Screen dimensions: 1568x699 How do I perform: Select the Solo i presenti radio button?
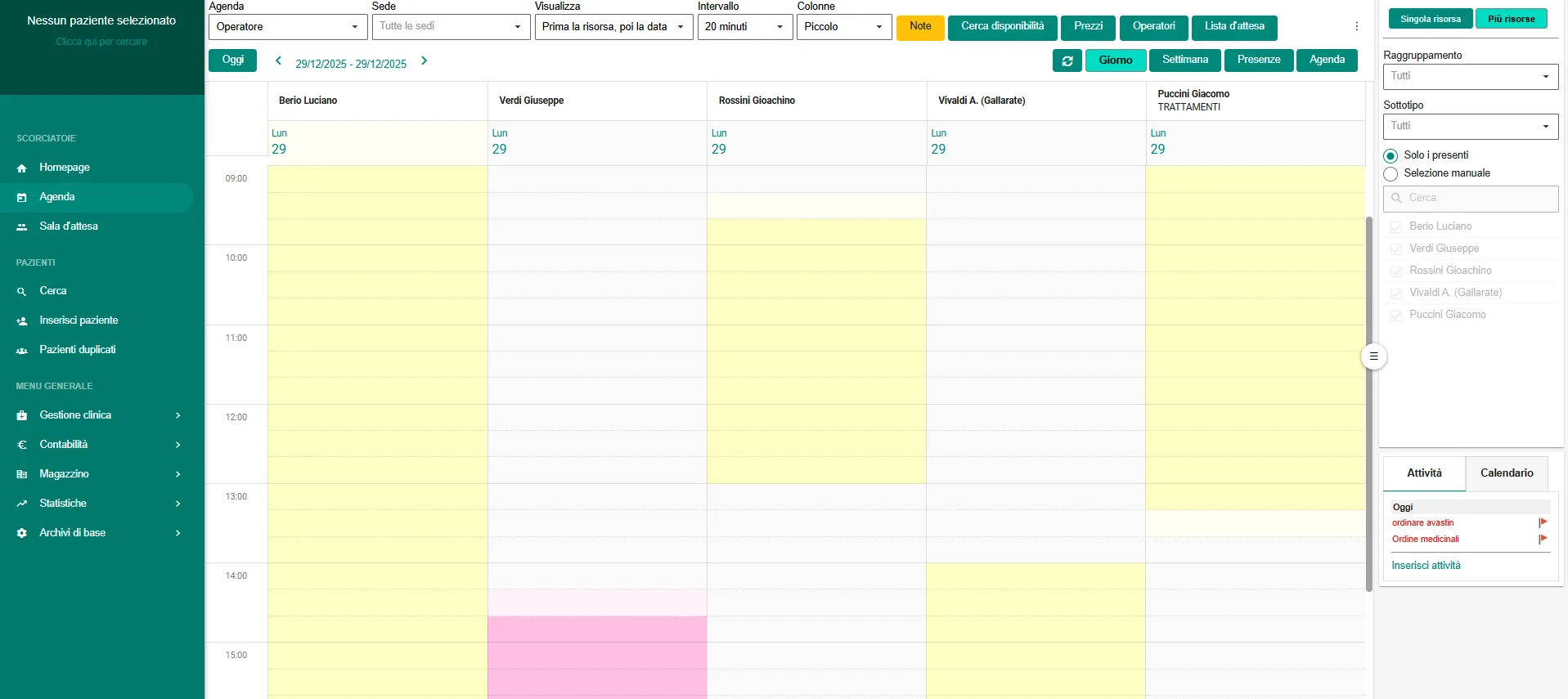tap(1391, 155)
